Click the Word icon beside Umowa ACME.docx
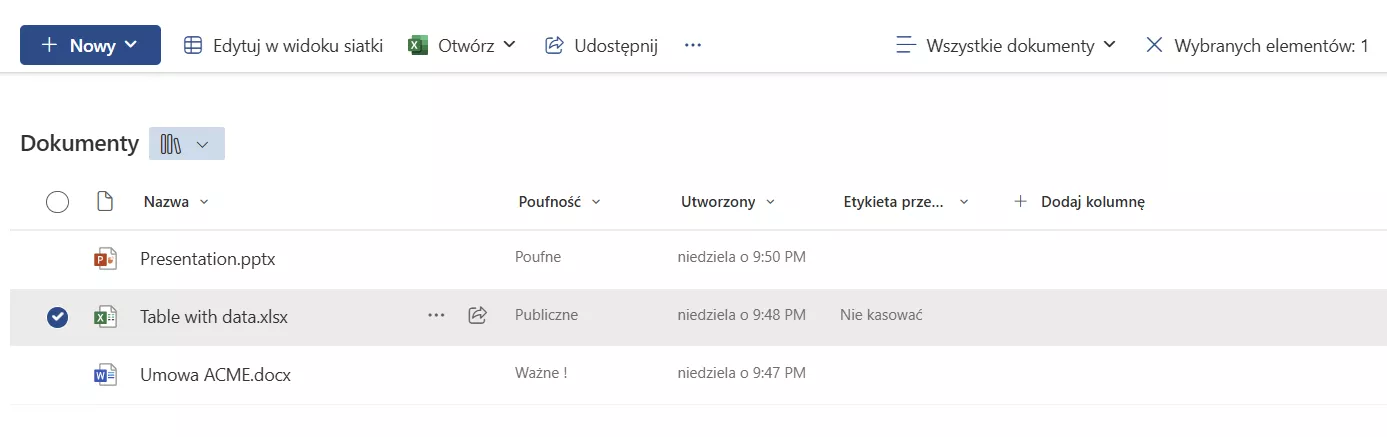 pos(105,375)
